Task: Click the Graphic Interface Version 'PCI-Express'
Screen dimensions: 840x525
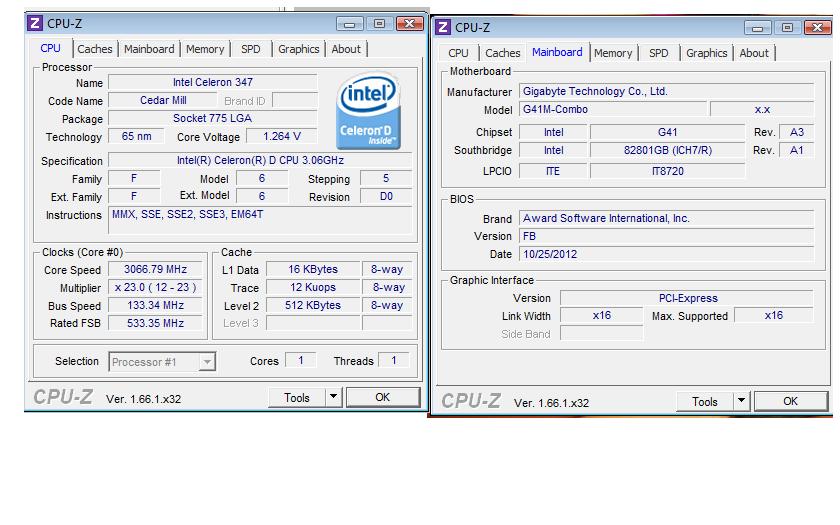Action: click(687, 298)
